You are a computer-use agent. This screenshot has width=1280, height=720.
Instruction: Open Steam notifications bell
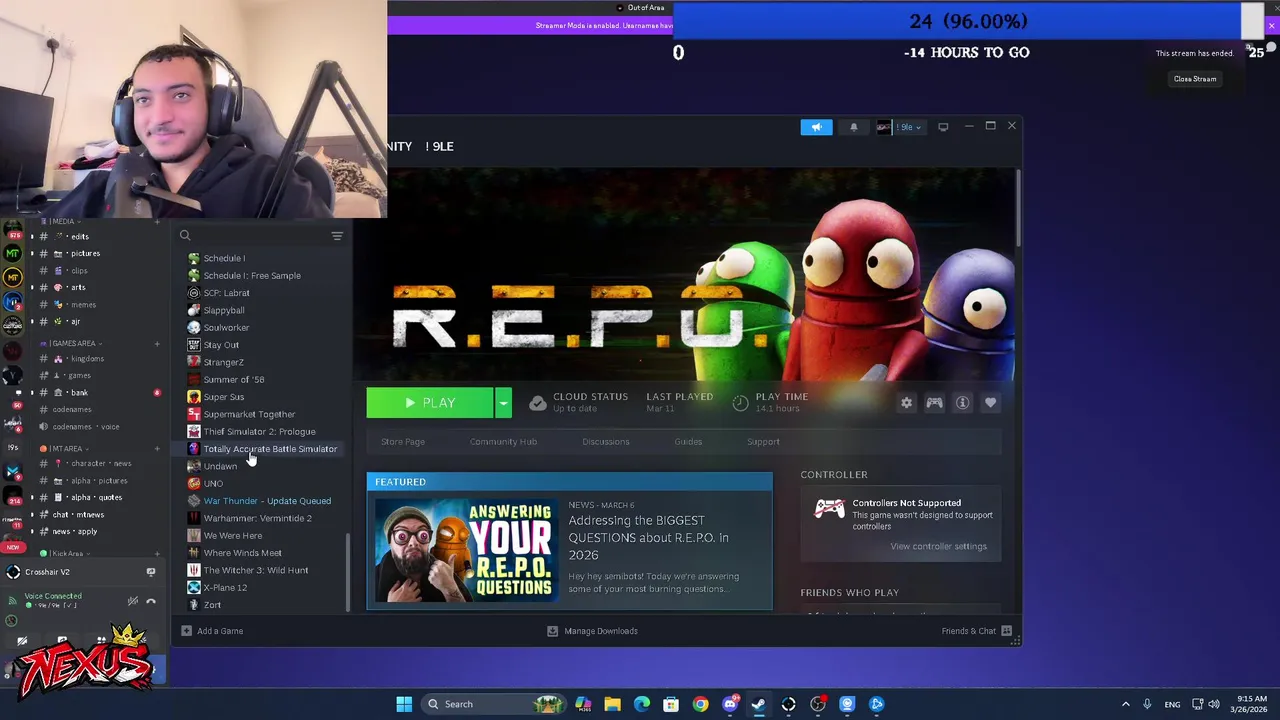coord(853,127)
